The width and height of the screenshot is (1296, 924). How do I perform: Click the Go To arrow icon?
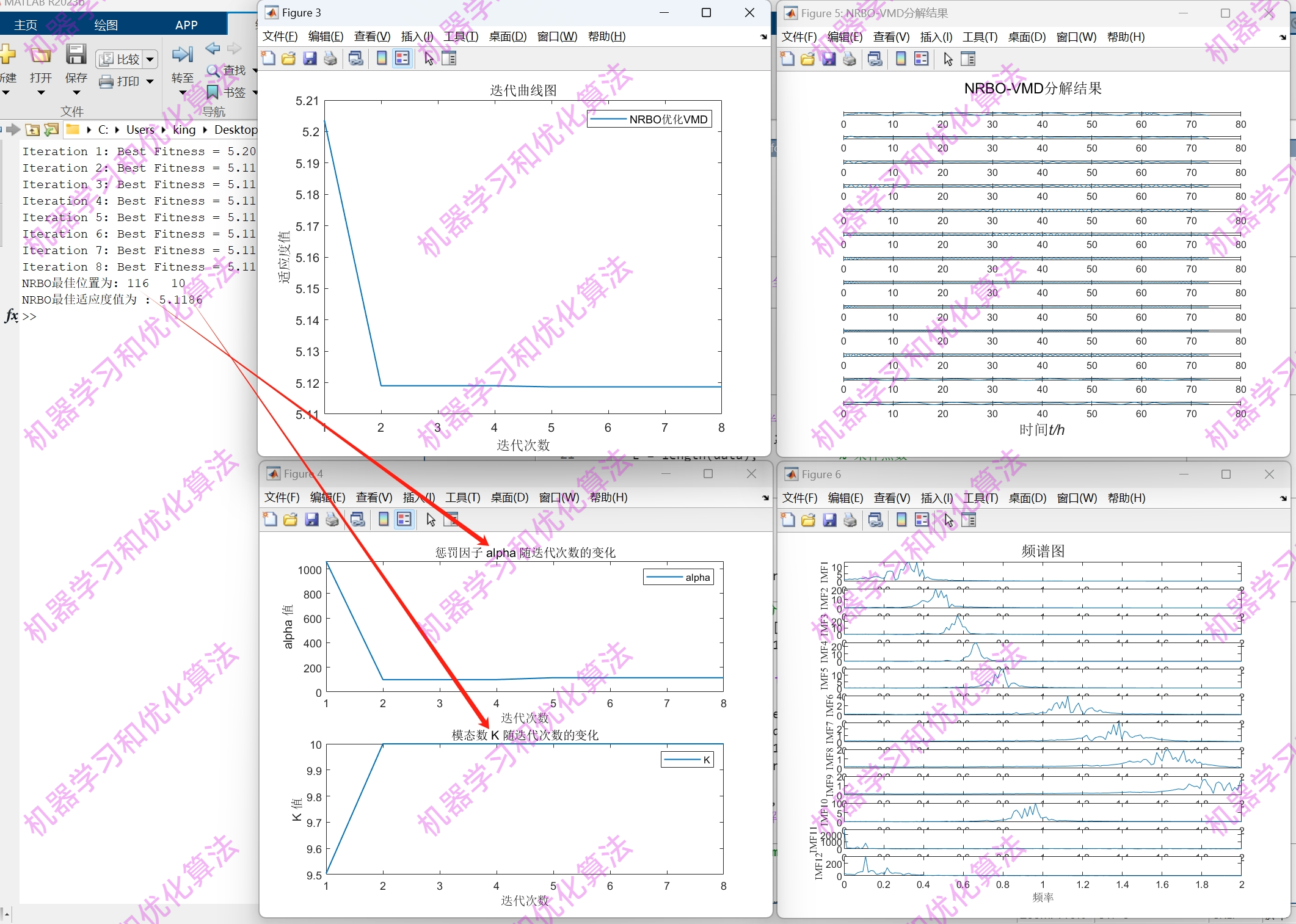(182, 55)
